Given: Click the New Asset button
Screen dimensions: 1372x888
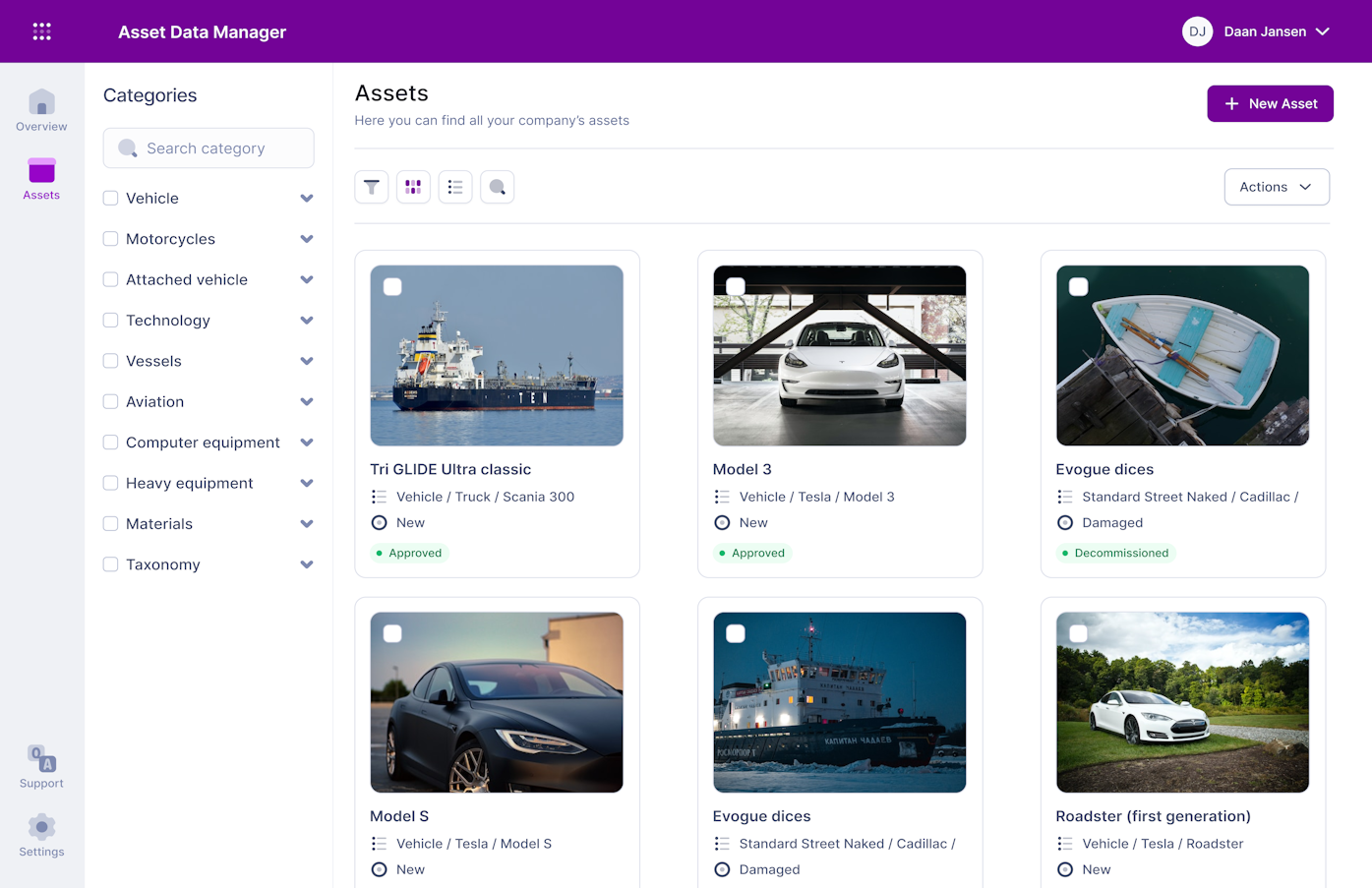Looking at the screenshot, I should click(x=1270, y=104).
